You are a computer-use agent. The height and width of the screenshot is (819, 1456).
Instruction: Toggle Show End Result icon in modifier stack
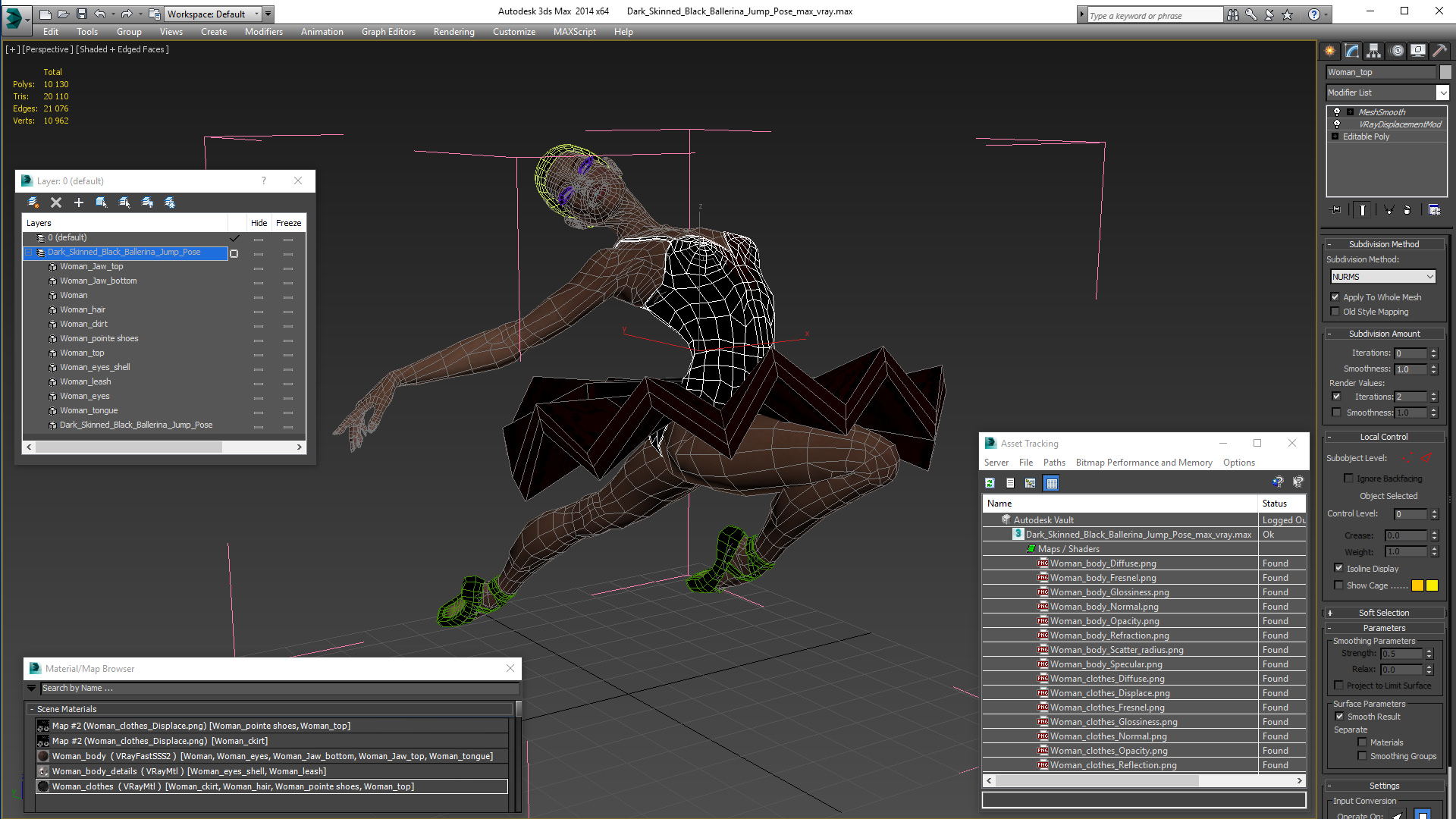click(1363, 210)
